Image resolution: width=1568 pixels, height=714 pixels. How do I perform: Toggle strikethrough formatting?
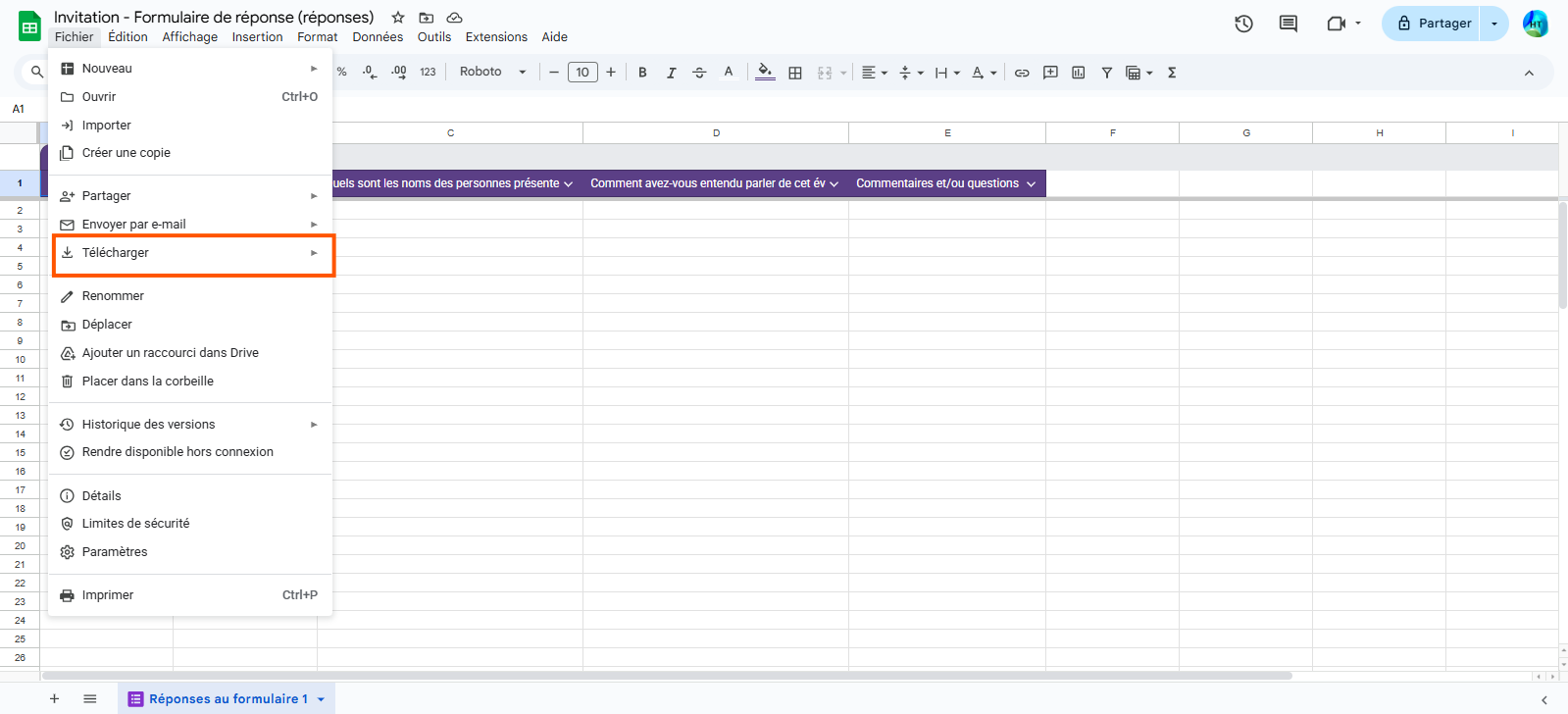[699, 72]
